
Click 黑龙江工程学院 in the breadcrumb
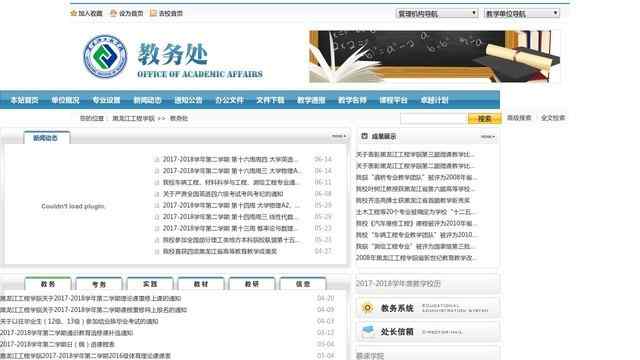pyautogui.click(x=133, y=118)
